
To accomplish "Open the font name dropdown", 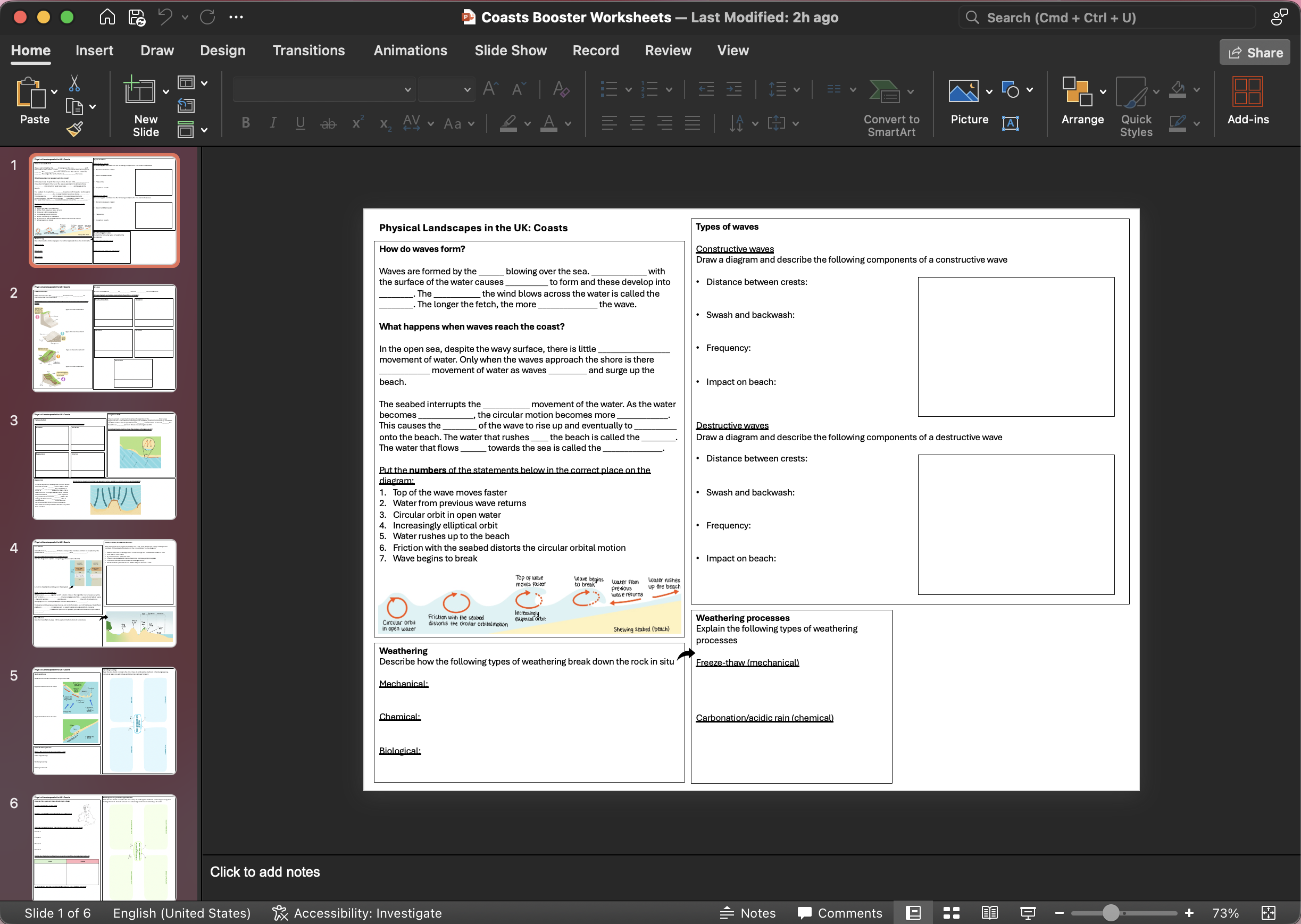I will pyautogui.click(x=407, y=89).
